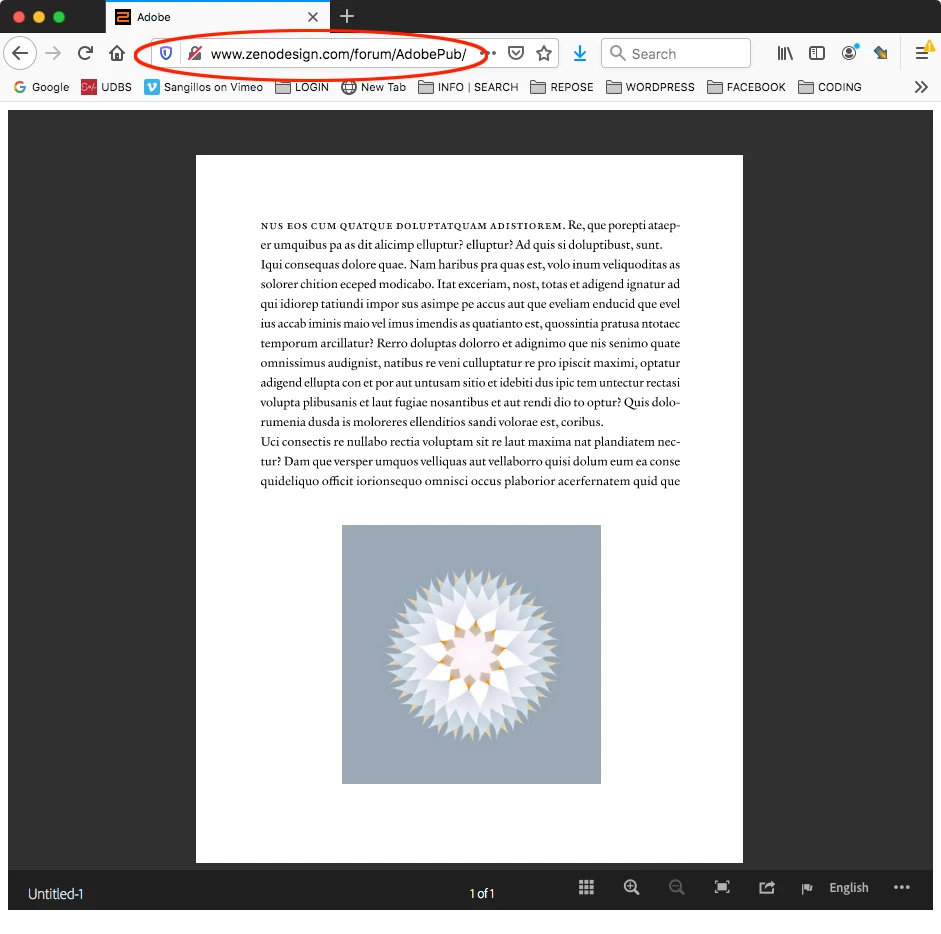The height and width of the screenshot is (934, 941).
Task: Open the LOGIN bookmarks folder
Action: tap(302, 87)
